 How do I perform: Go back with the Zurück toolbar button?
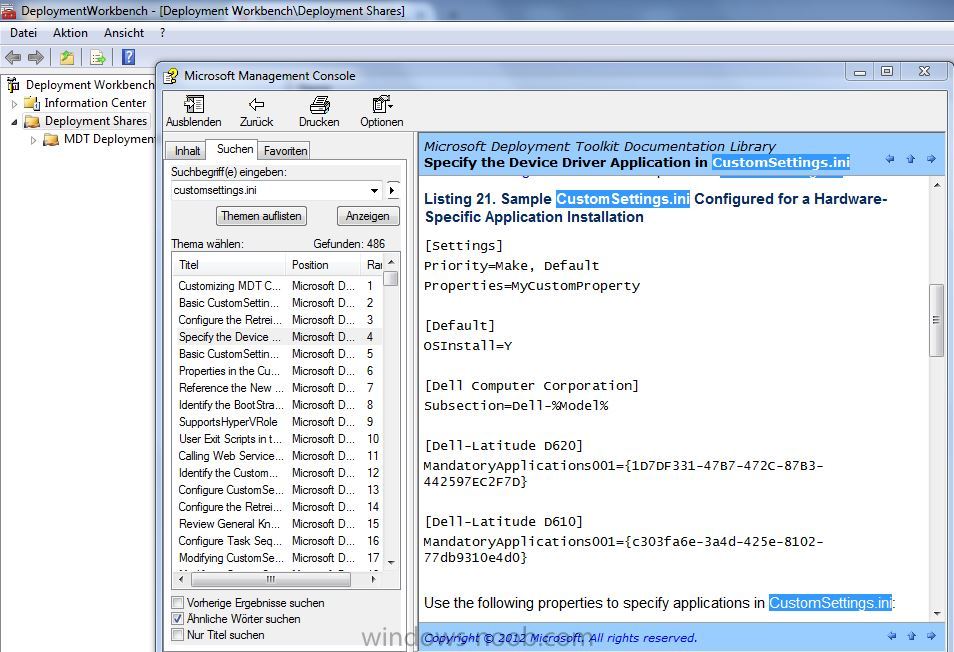[x=257, y=111]
